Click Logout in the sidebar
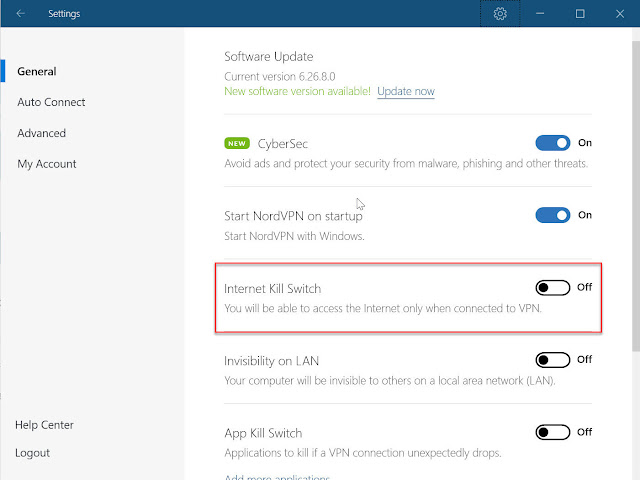 32,453
